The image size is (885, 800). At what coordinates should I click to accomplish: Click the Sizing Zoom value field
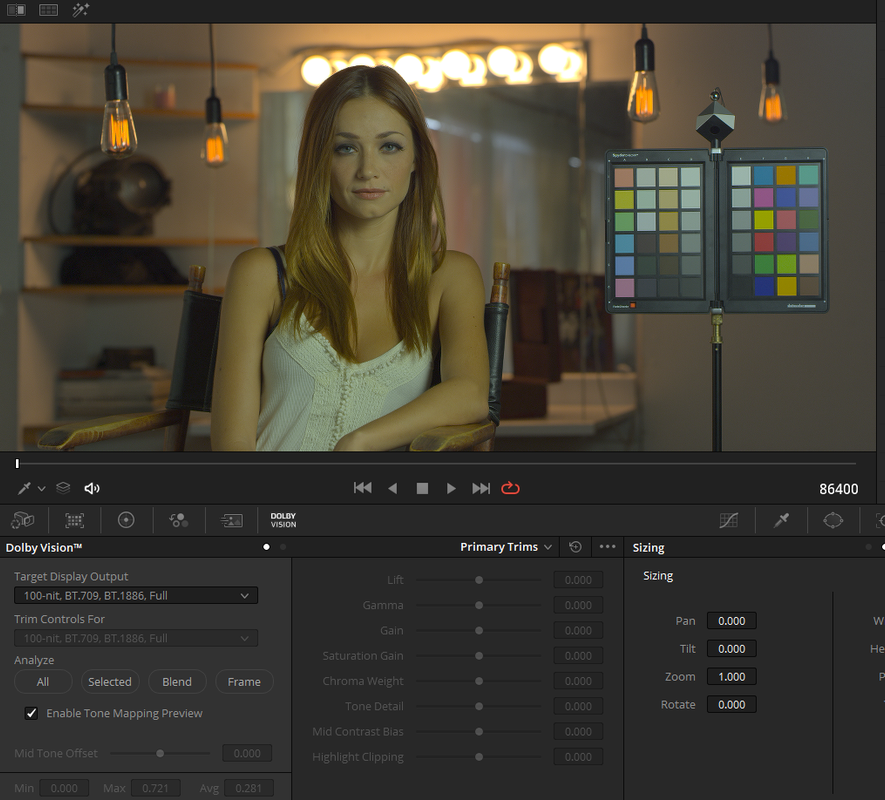tap(731, 677)
